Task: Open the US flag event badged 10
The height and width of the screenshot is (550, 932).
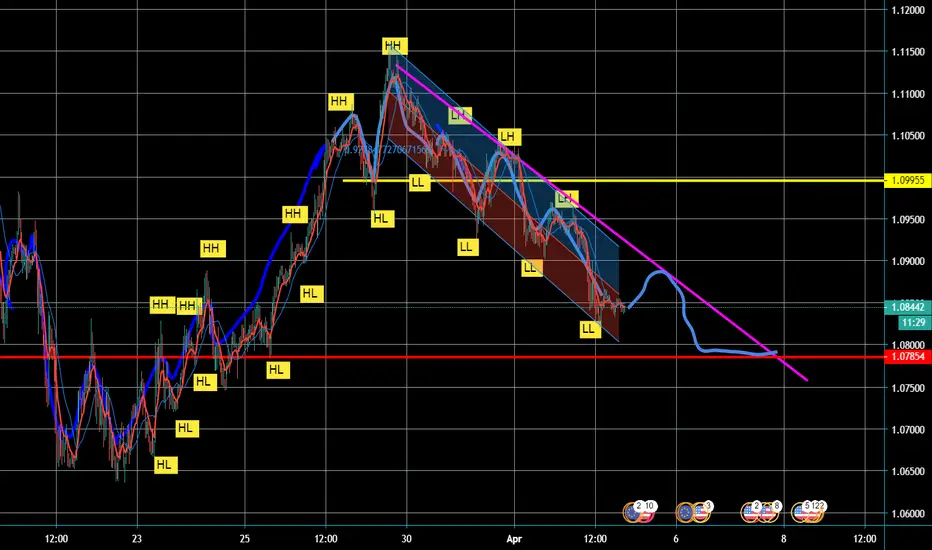Action: (x=647, y=514)
